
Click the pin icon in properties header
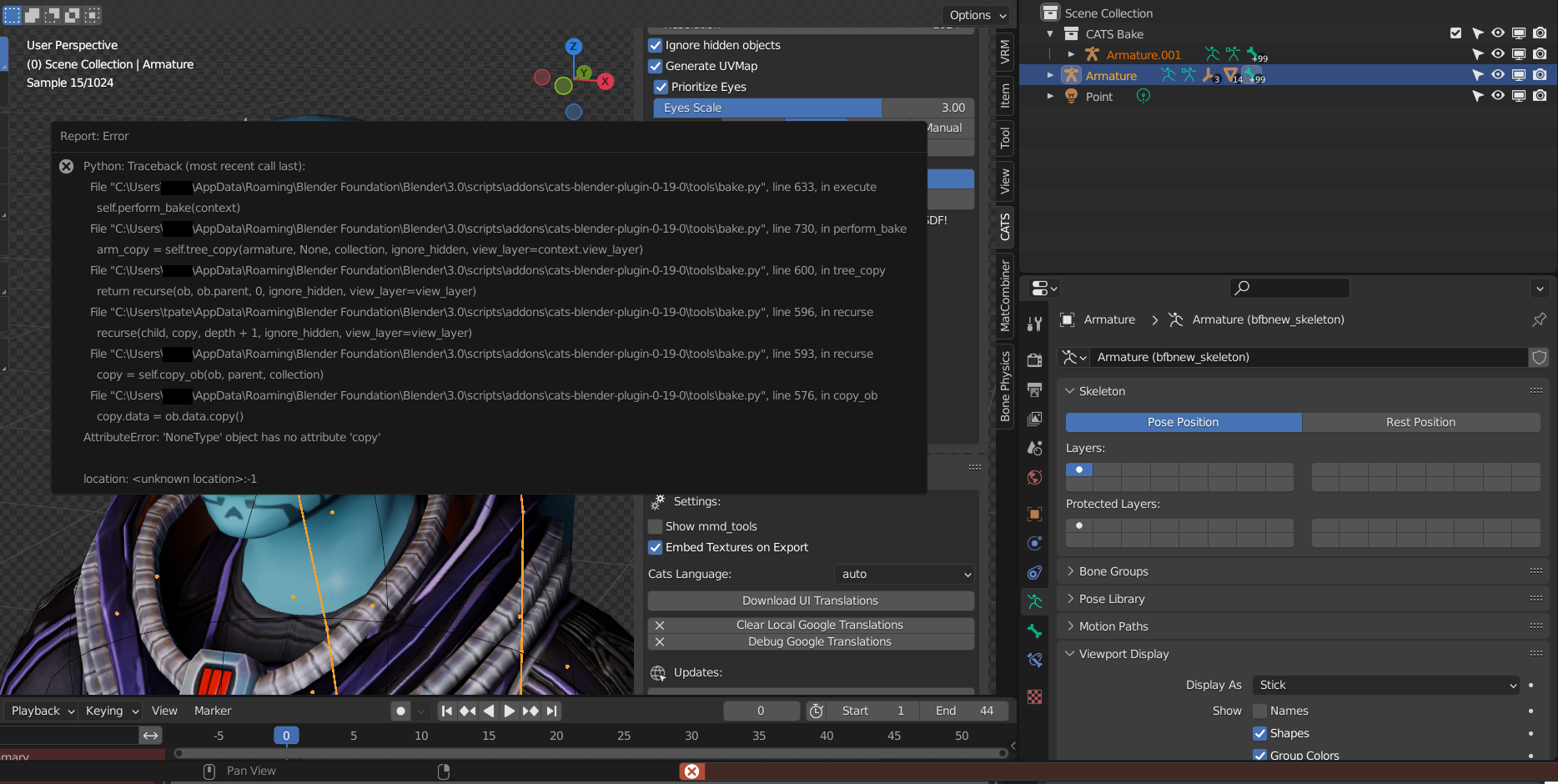1539,319
